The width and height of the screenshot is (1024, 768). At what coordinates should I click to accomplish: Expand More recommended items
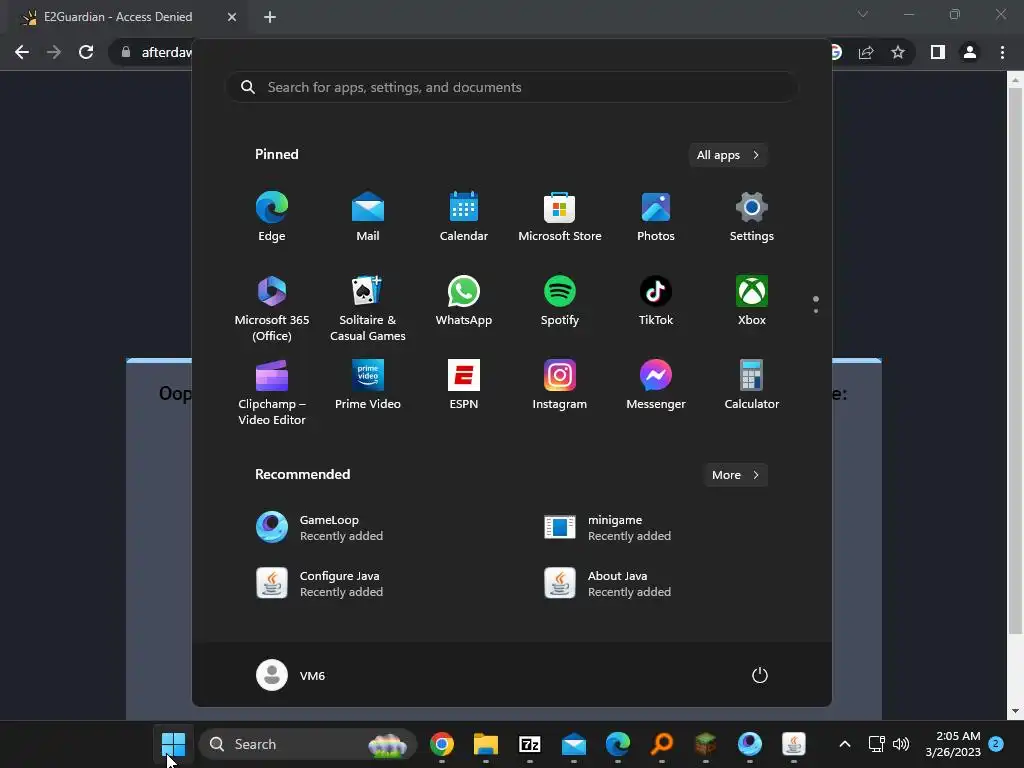pyautogui.click(x=735, y=475)
